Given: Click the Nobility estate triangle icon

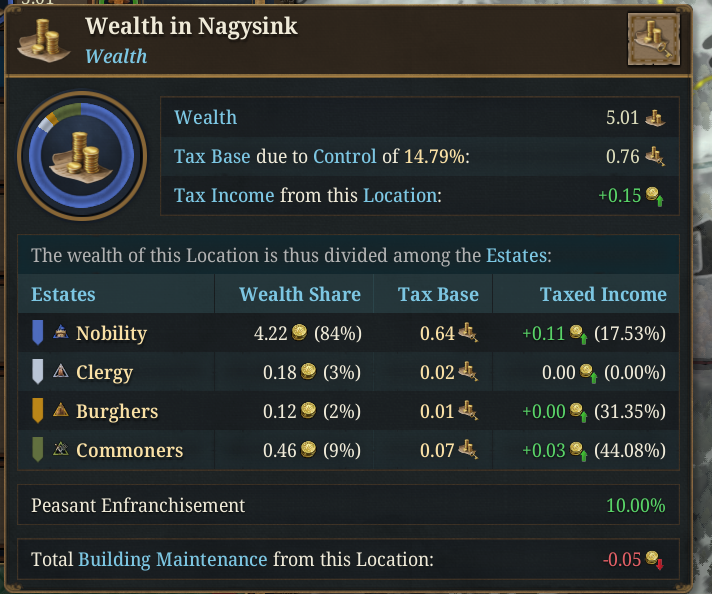Looking at the screenshot, I should tap(61, 333).
